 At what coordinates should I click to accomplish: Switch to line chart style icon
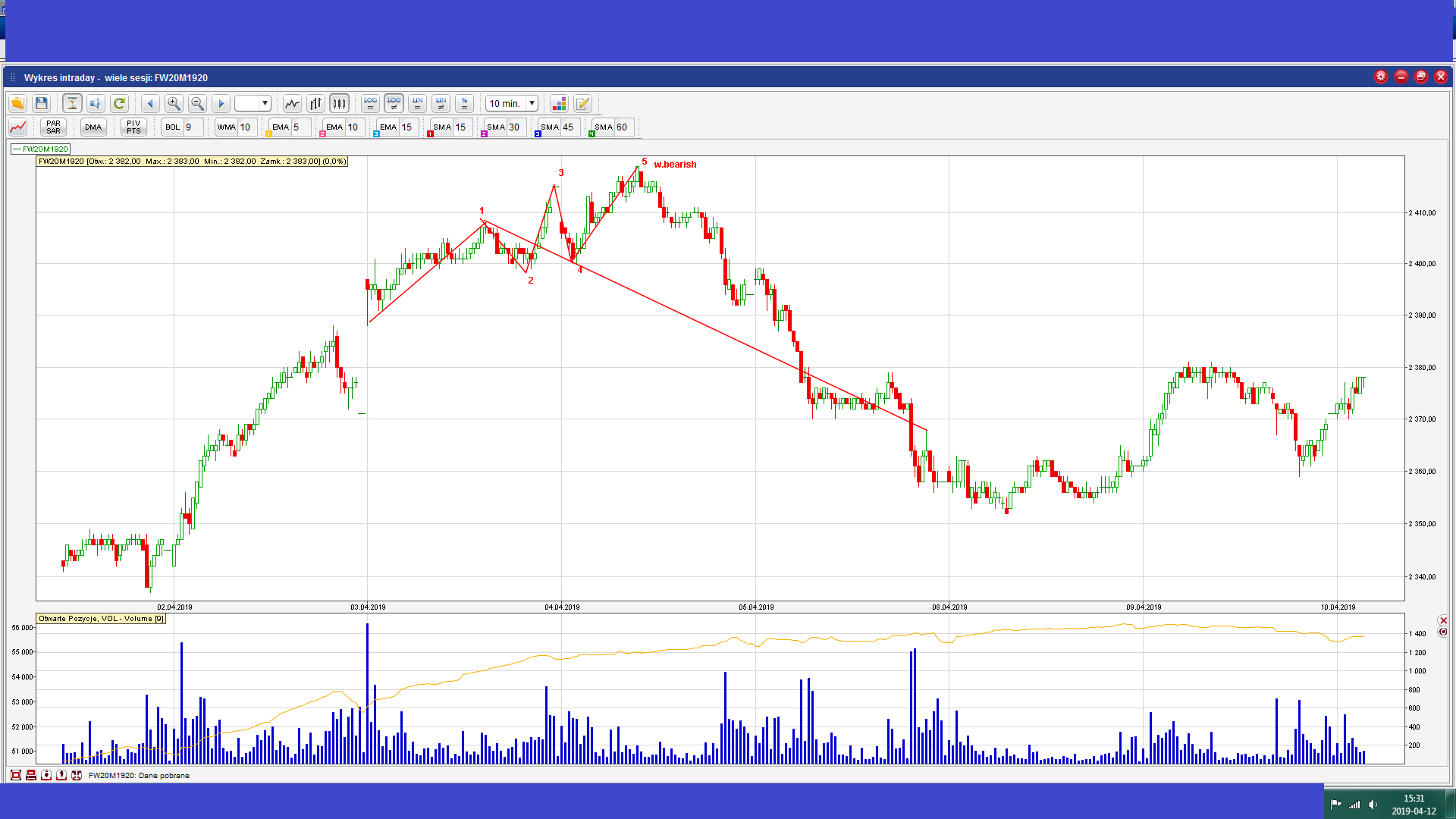coord(292,103)
